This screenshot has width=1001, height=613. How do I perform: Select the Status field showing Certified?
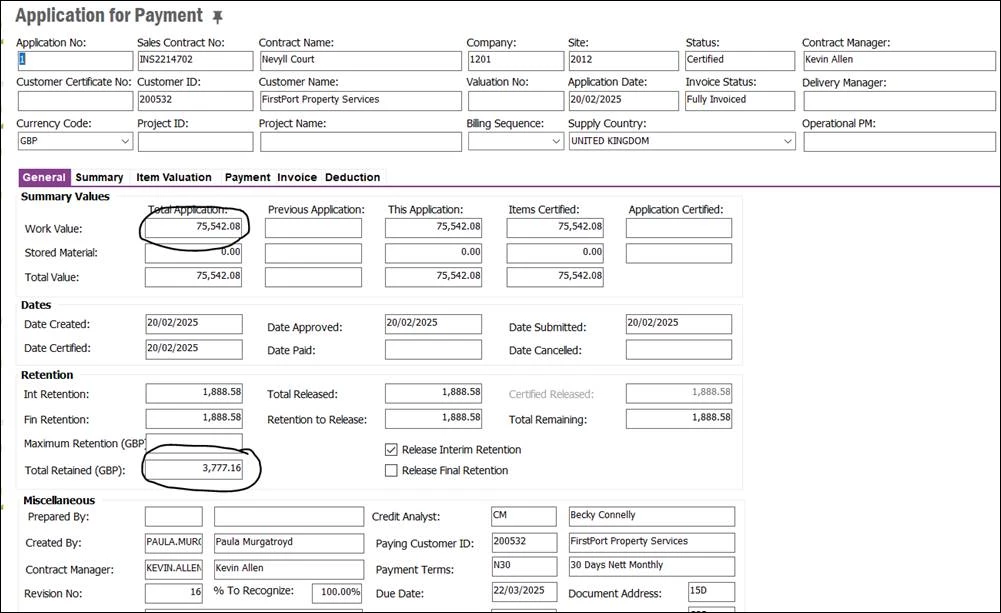tap(740, 61)
